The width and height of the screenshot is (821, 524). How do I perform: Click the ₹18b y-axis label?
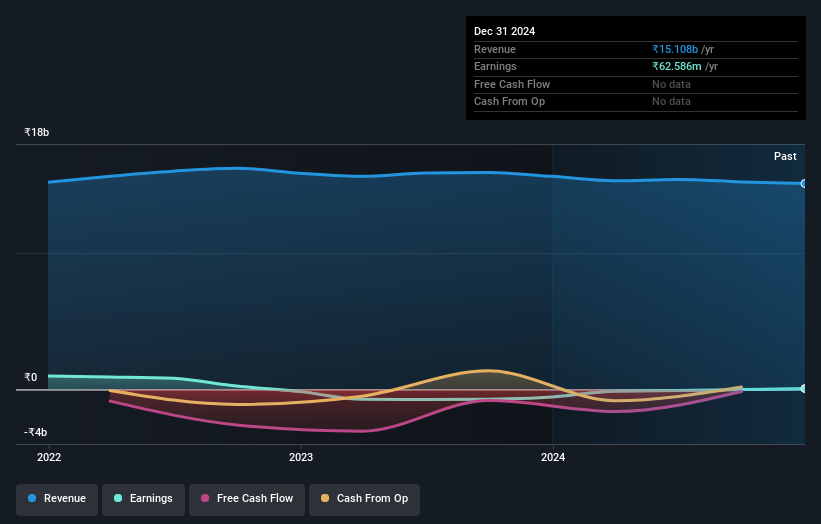coord(37,132)
